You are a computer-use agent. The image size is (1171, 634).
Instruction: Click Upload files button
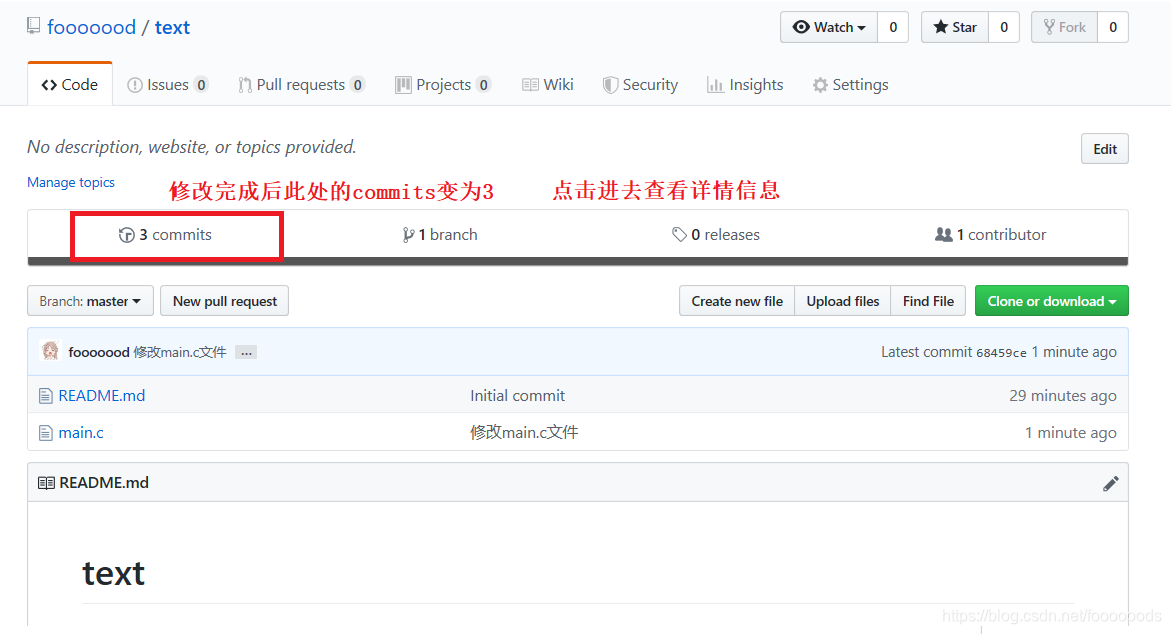click(x=842, y=301)
